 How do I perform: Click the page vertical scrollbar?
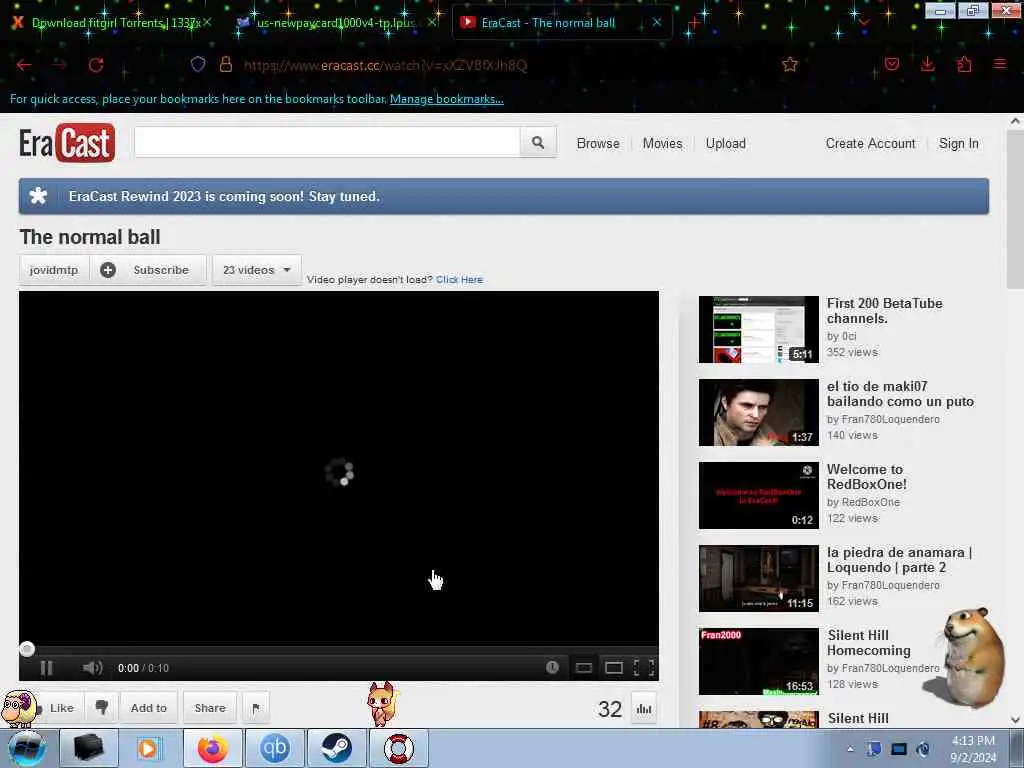1015,208
